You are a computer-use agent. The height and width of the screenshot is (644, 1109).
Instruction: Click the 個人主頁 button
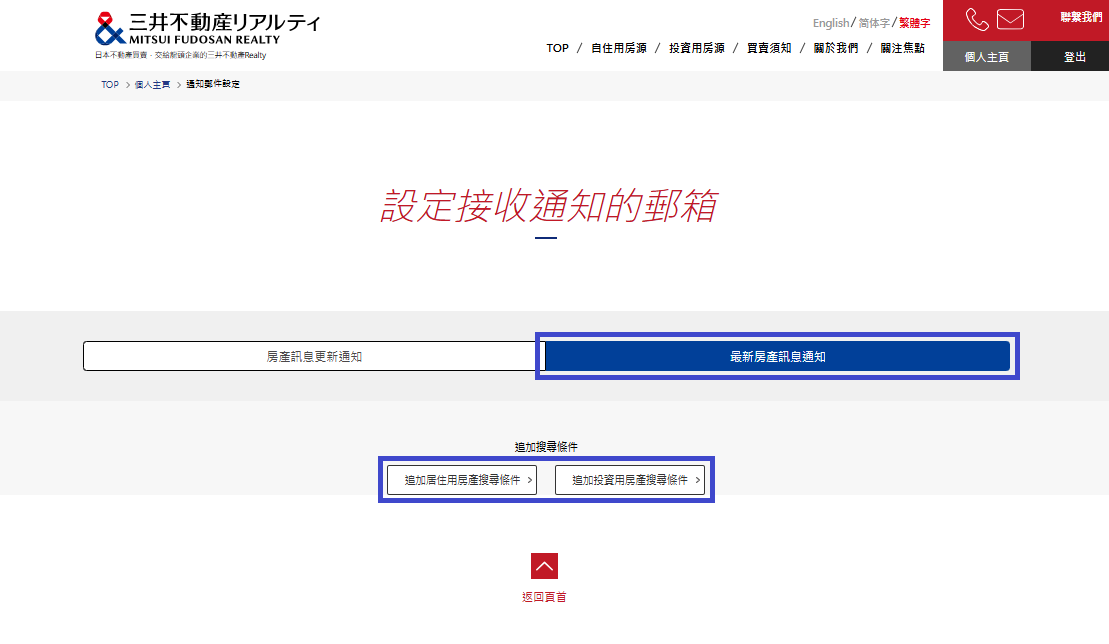986,57
